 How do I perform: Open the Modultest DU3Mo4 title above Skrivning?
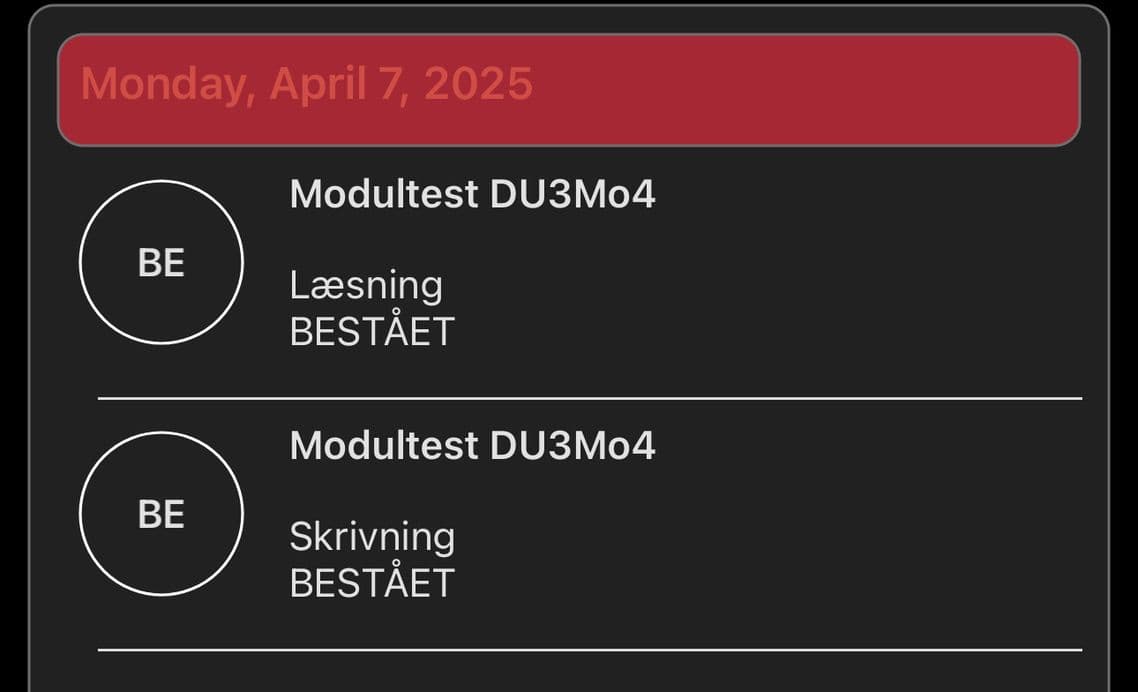472,445
